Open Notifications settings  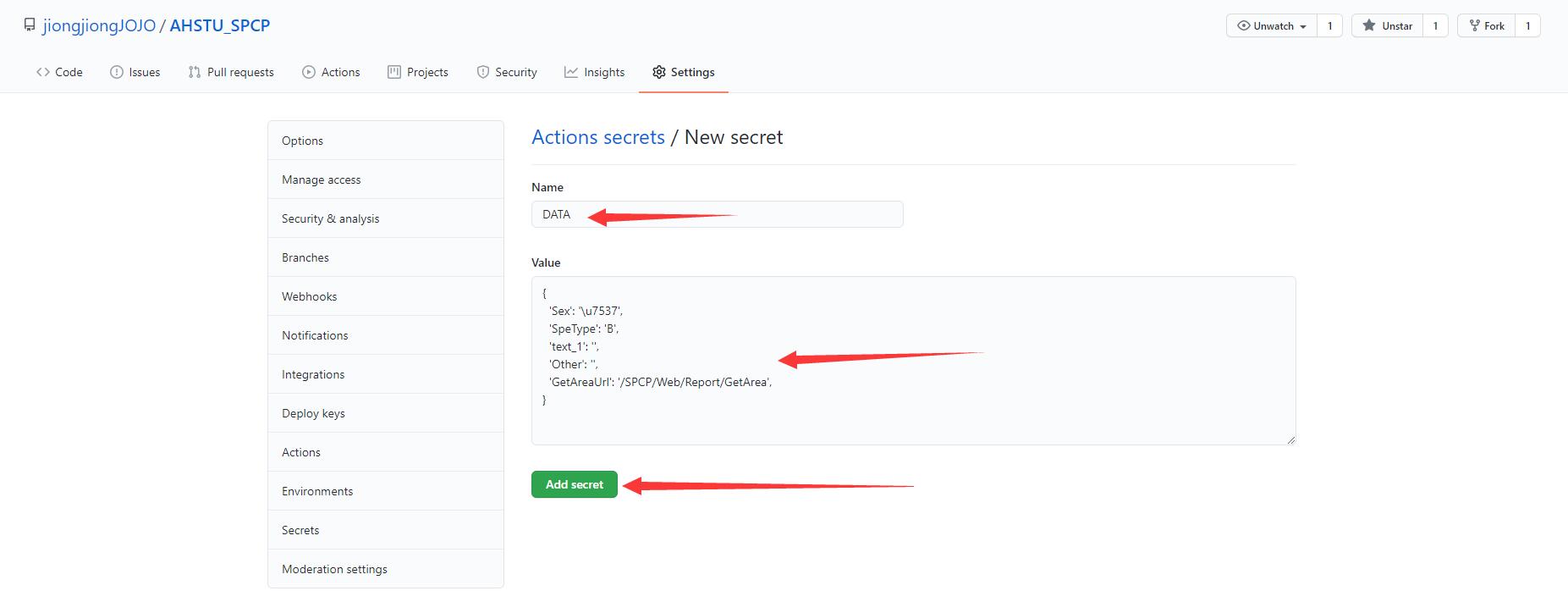coord(386,335)
